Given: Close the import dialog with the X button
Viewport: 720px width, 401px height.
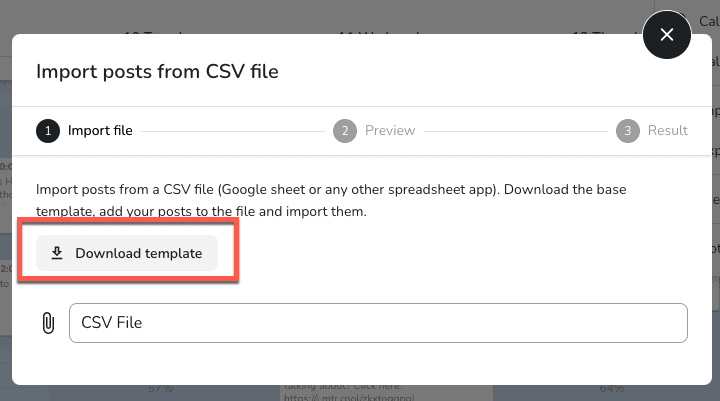Looking at the screenshot, I should (667, 34).
